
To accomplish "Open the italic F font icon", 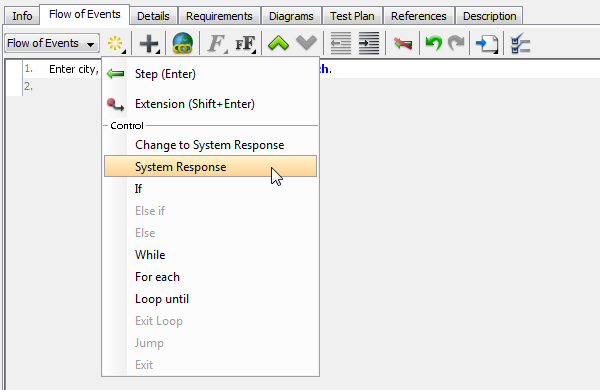I will [217, 43].
